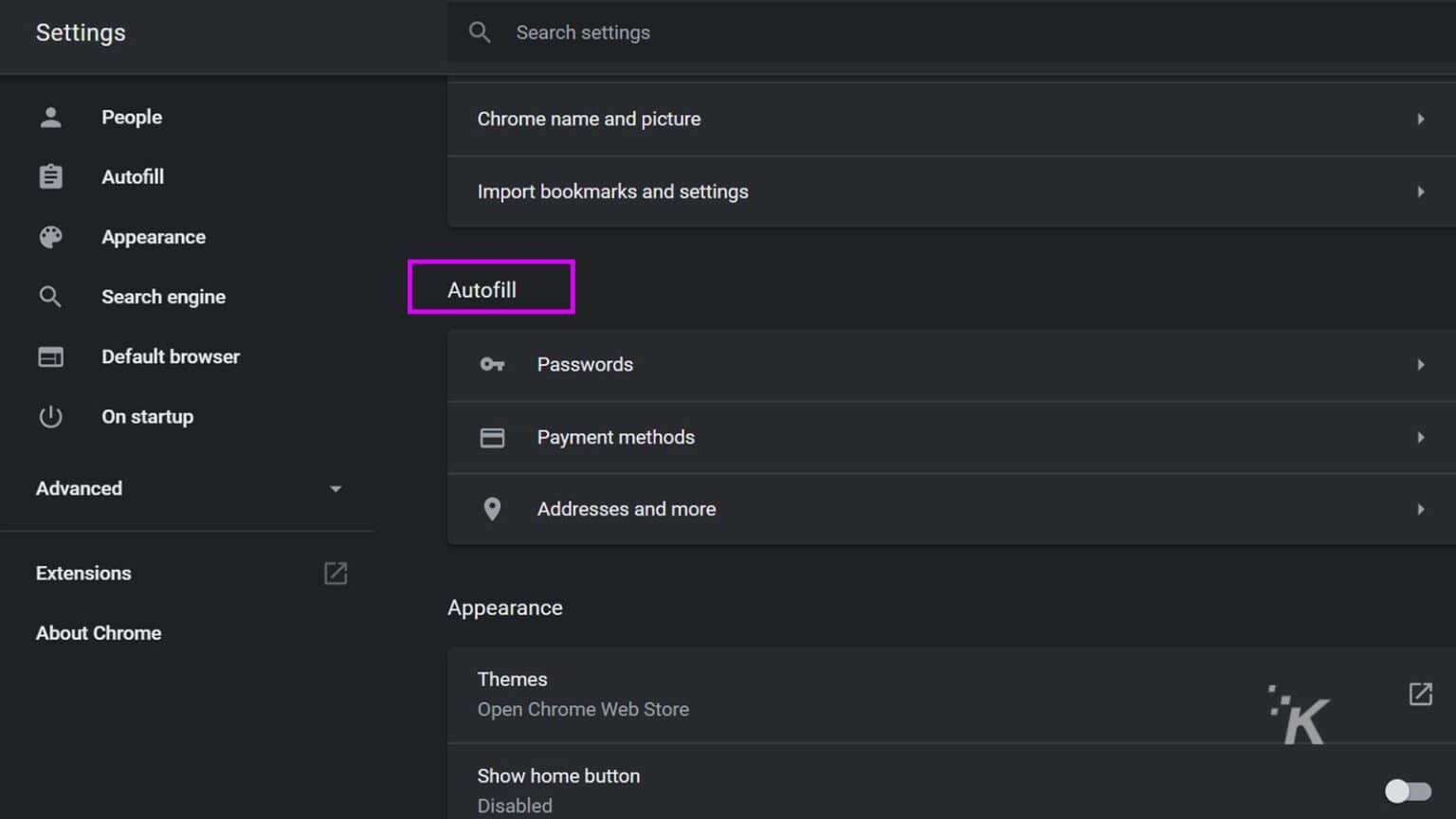The width and height of the screenshot is (1456, 819).
Task: Select the People icon in the sidebar
Action: coord(49,117)
